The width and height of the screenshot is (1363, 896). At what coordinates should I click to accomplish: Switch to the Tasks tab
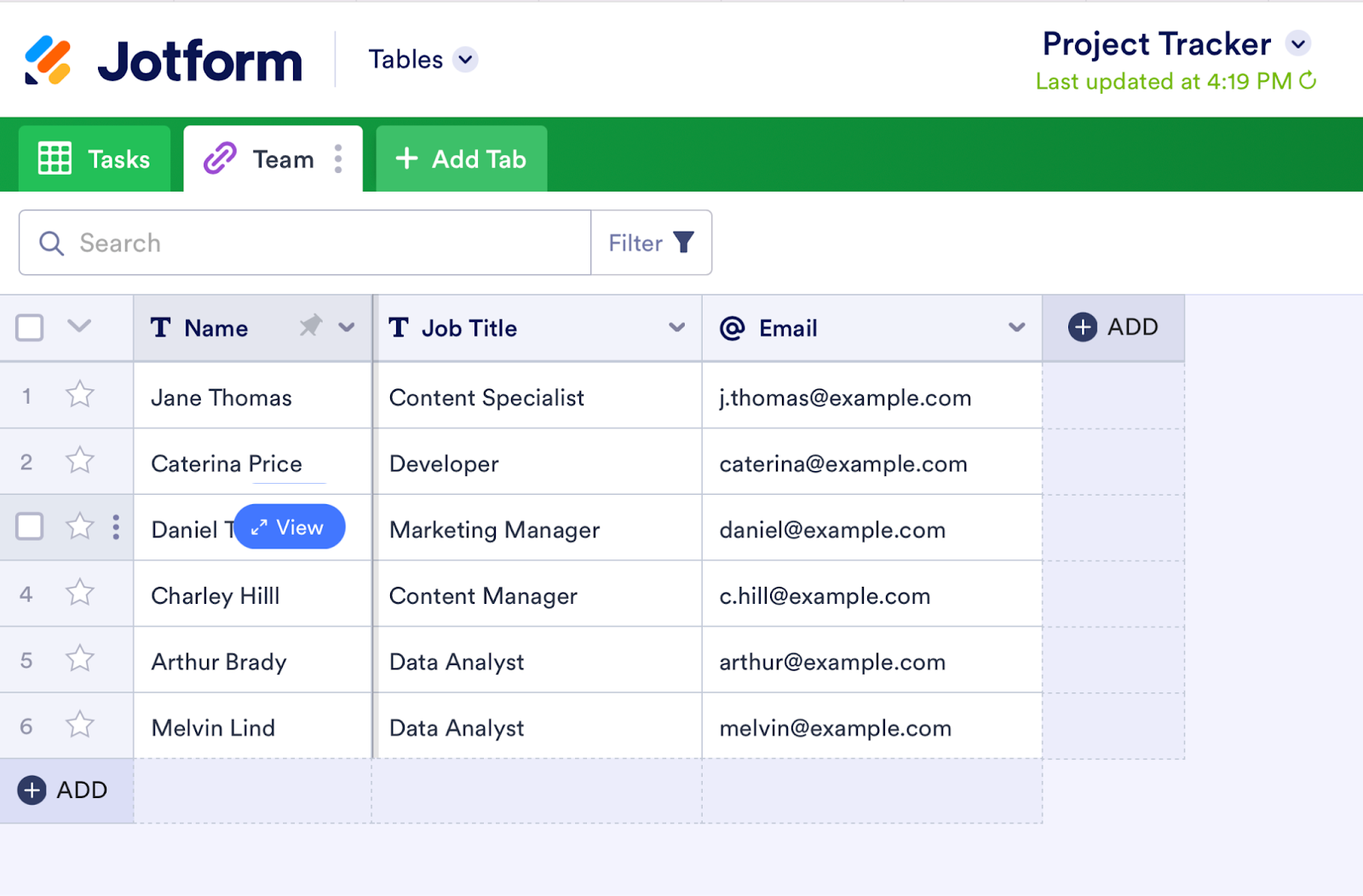click(95, 159)
